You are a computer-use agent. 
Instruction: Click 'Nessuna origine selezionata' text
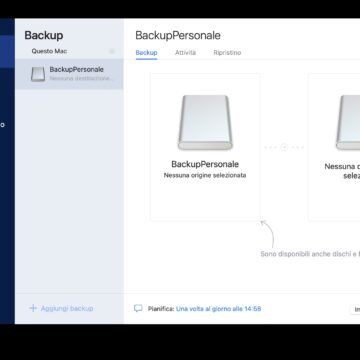click(x=205, y=175)
